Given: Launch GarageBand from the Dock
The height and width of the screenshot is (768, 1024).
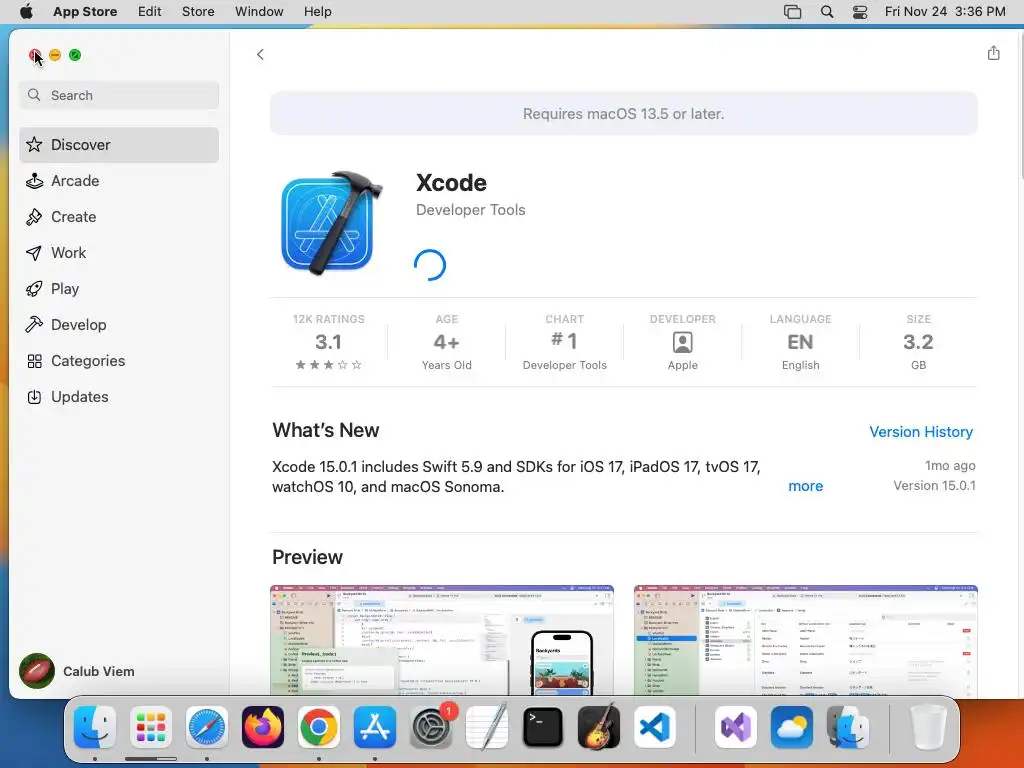Looking at the screenshot, I should 599,726.
